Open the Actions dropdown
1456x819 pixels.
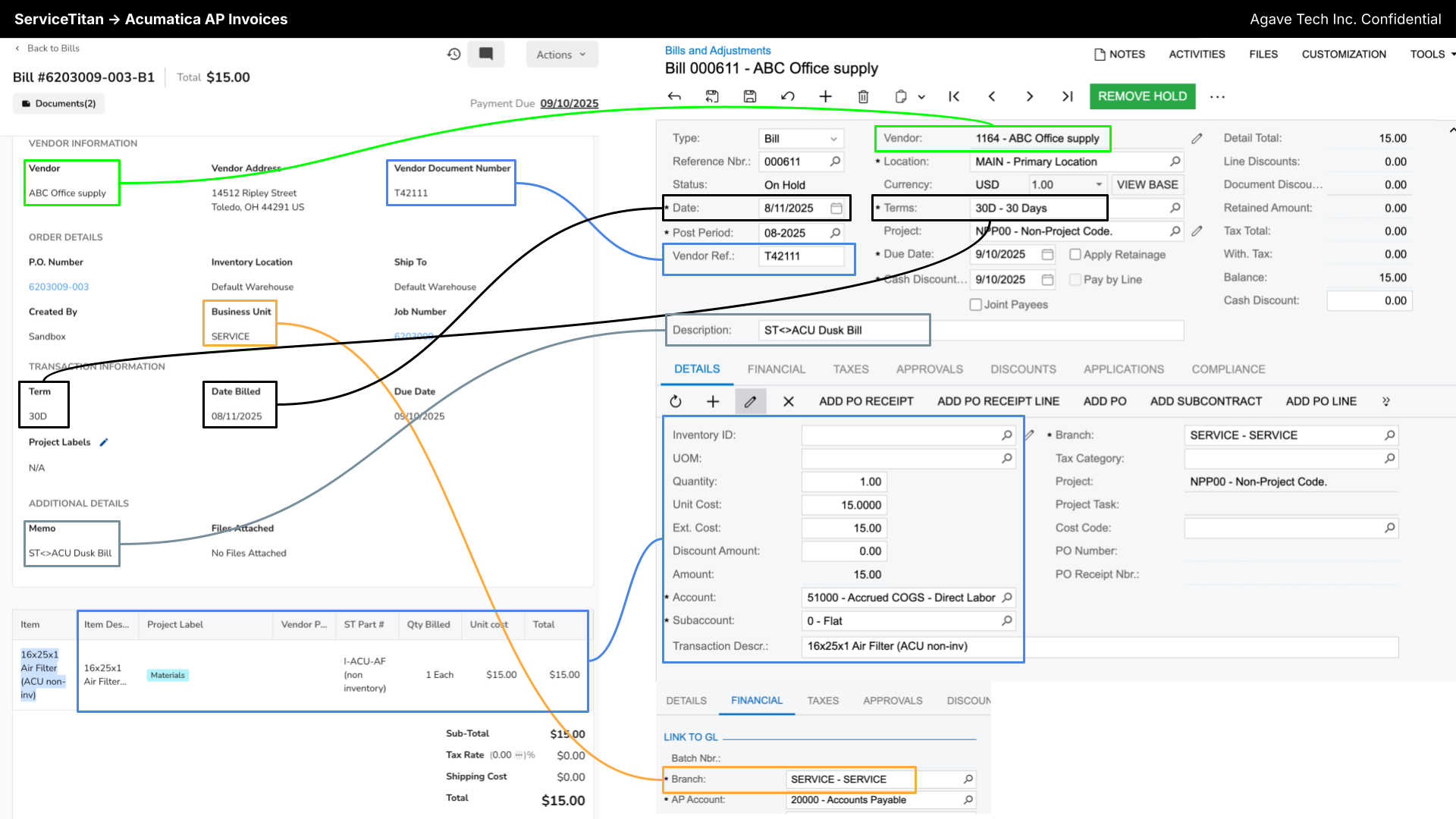tap(561, 55)
